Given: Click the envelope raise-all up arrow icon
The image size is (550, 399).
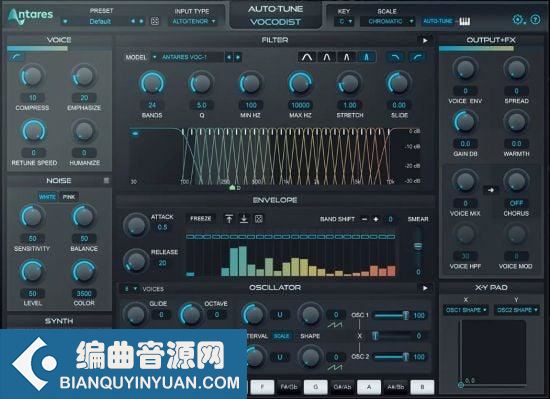Looking at the screenshot, I should tap(229, 219).
